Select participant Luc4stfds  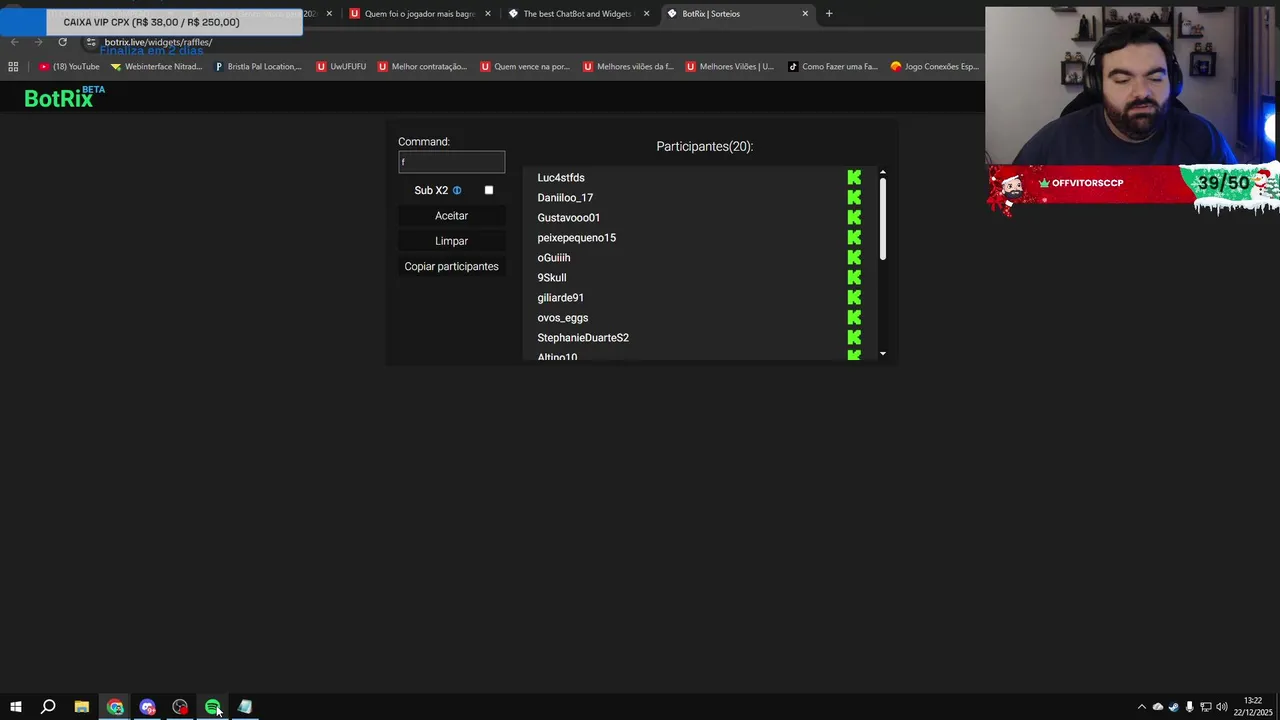(x=561, y=178)
